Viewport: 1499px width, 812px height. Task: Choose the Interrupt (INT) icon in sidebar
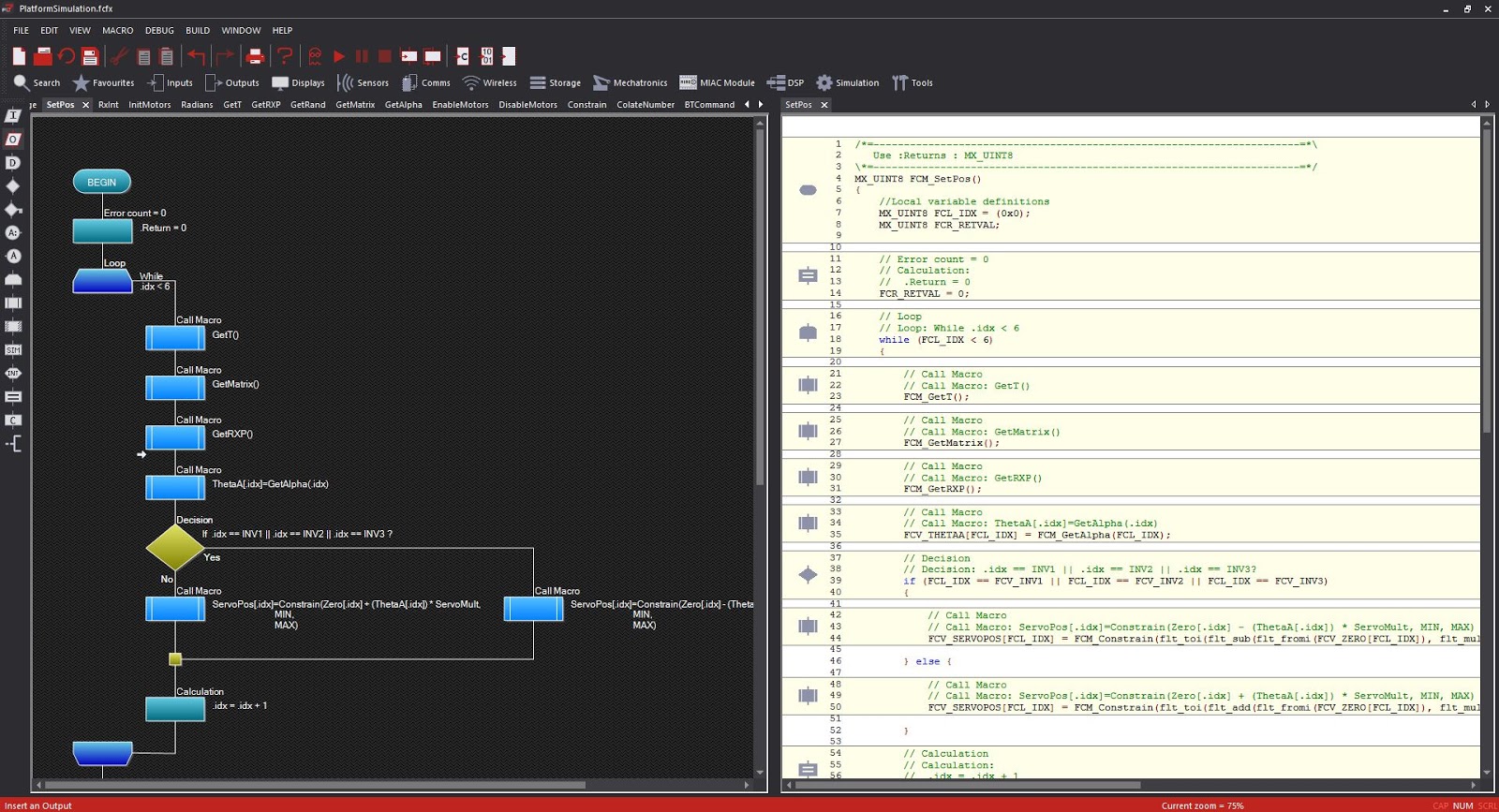13,374
